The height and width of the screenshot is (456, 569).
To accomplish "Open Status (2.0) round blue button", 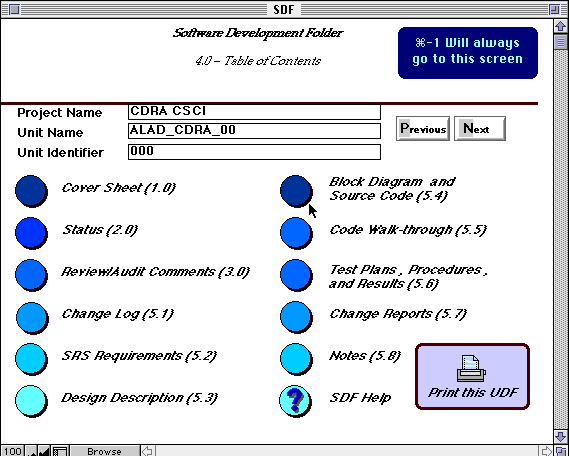I will coord(31,233).
